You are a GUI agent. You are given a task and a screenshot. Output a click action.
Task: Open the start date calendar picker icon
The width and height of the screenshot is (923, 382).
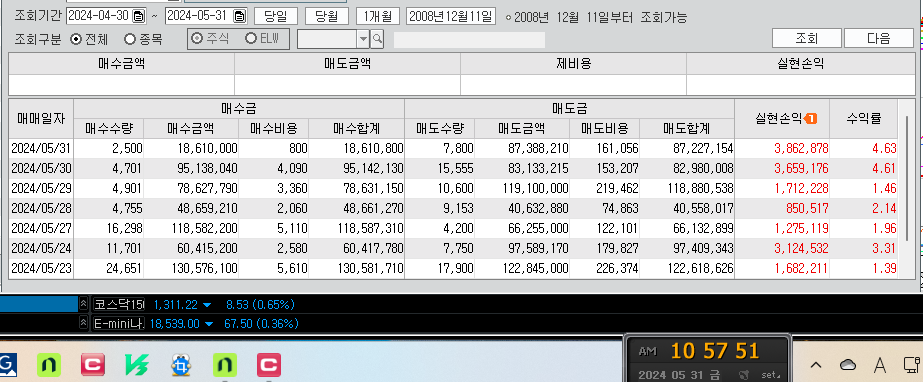[x=138, y=16]
